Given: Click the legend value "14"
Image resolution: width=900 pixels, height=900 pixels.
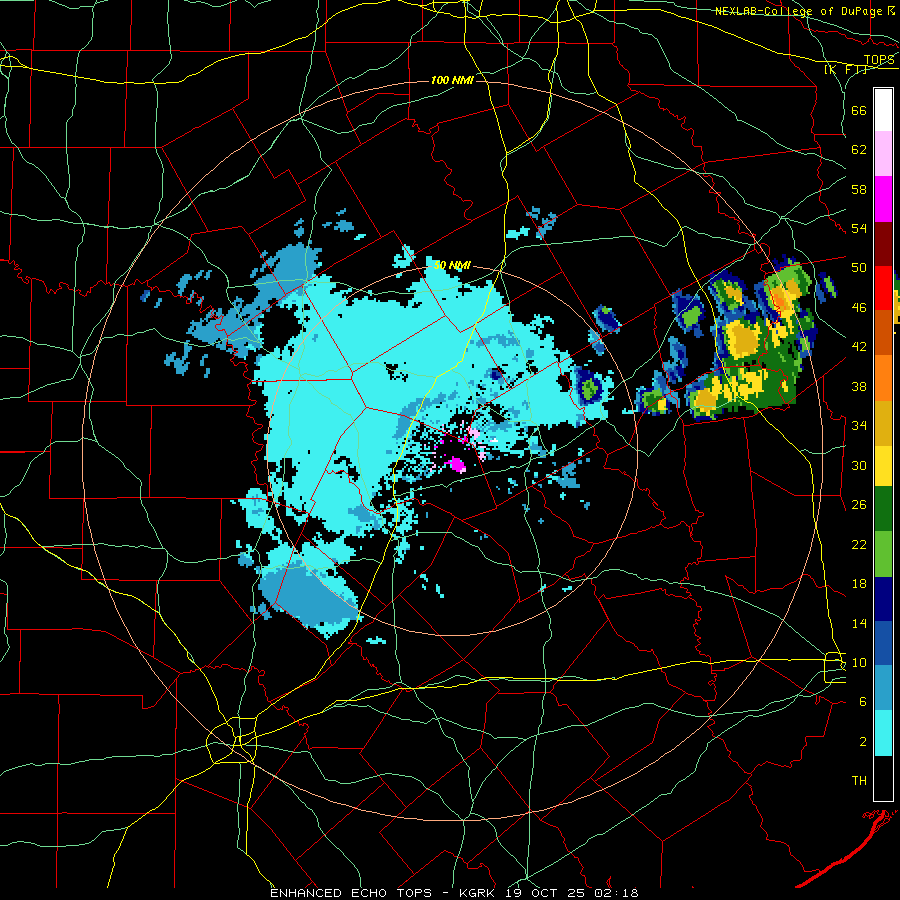Looking at the screenshot, I should (x=859, y=623).
